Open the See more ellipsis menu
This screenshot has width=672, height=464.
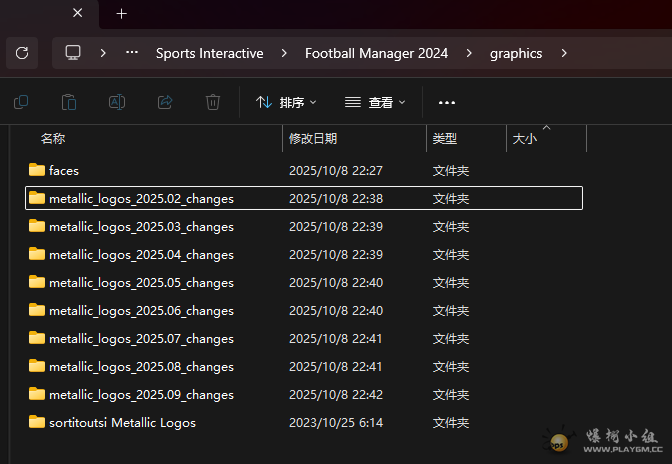(447, 103)
